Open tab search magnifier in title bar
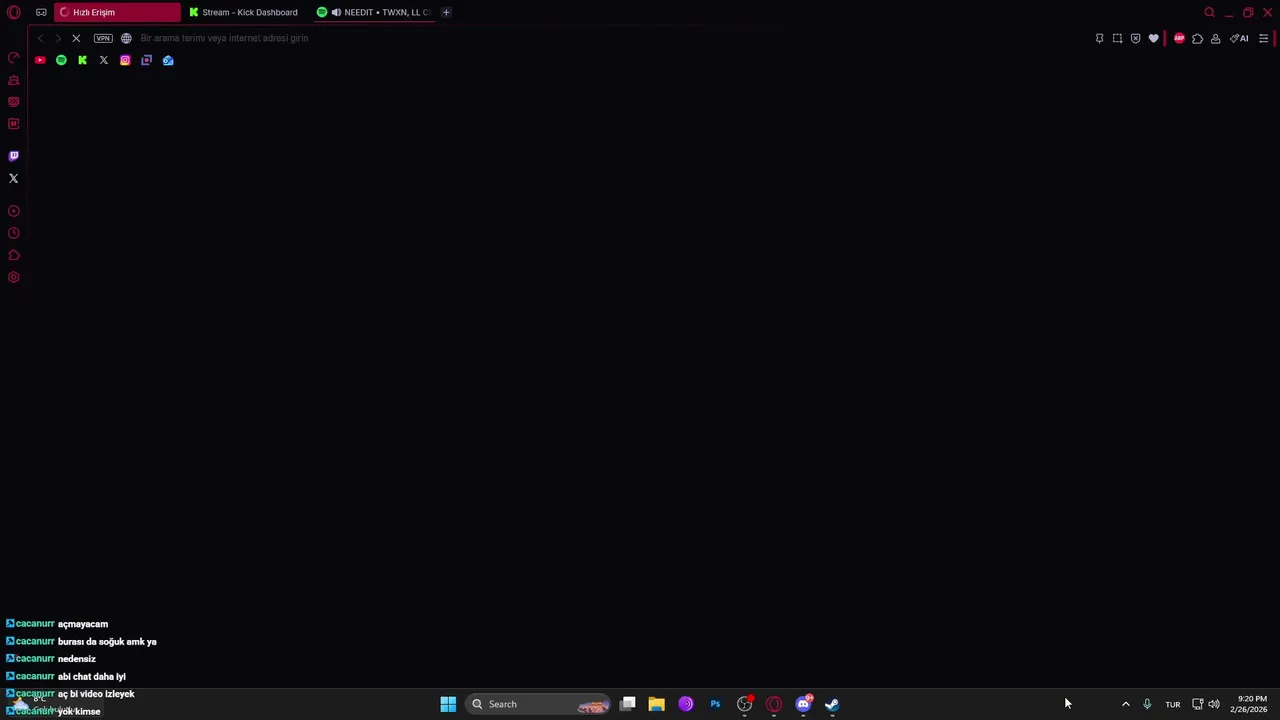This screenshot has height=720, width=1280. pos(1209,12)
